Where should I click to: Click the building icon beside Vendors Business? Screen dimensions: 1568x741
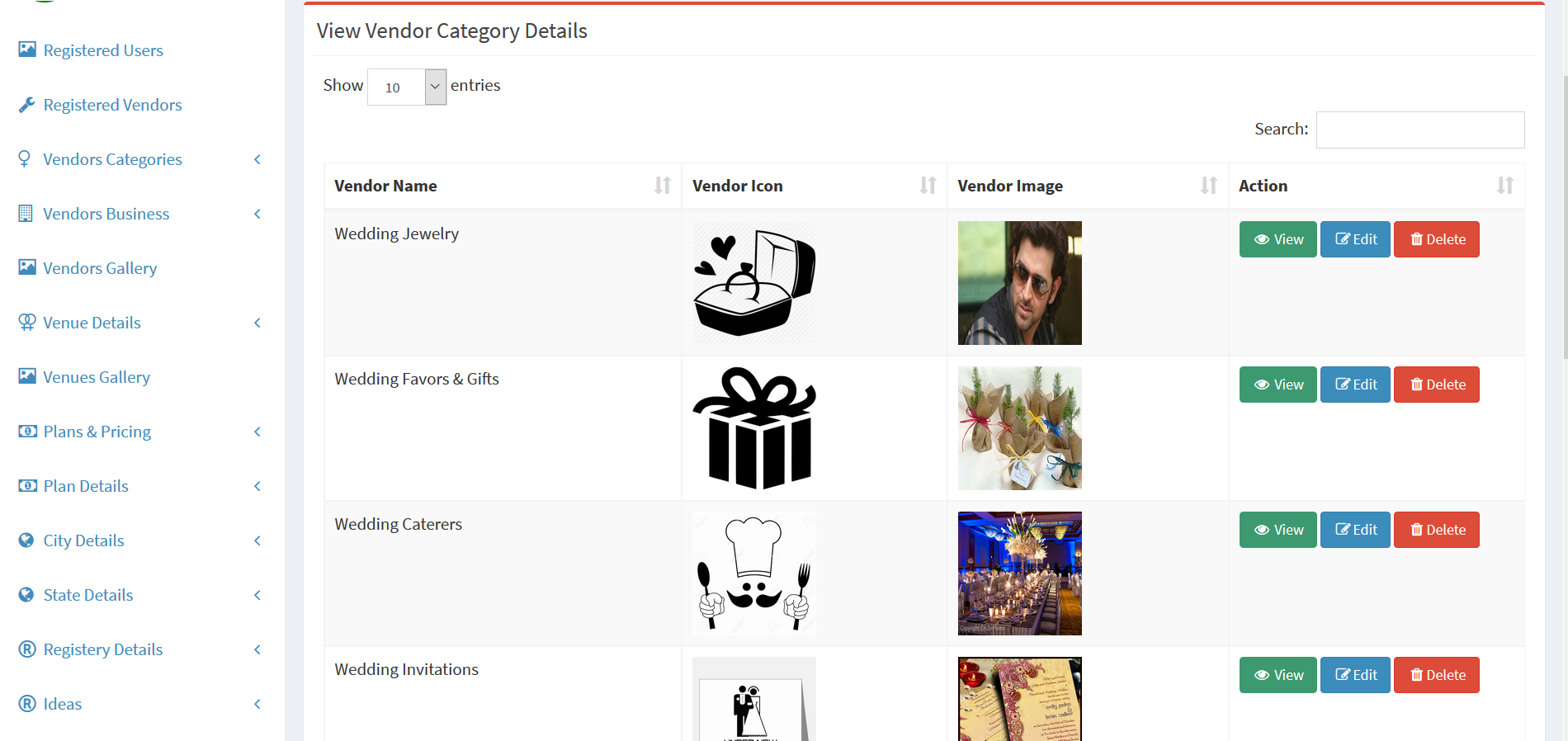pos(26,214)
